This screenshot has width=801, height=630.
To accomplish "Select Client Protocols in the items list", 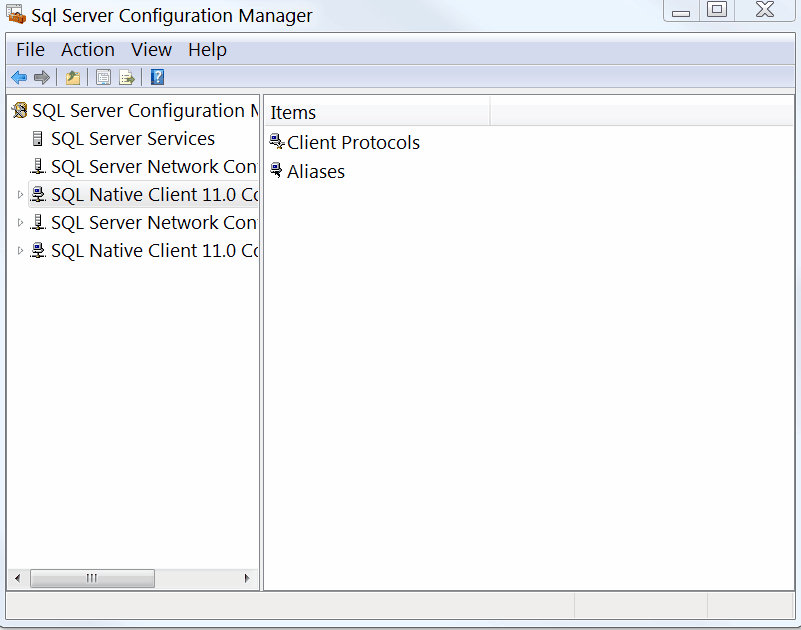I will pos(353,143).
